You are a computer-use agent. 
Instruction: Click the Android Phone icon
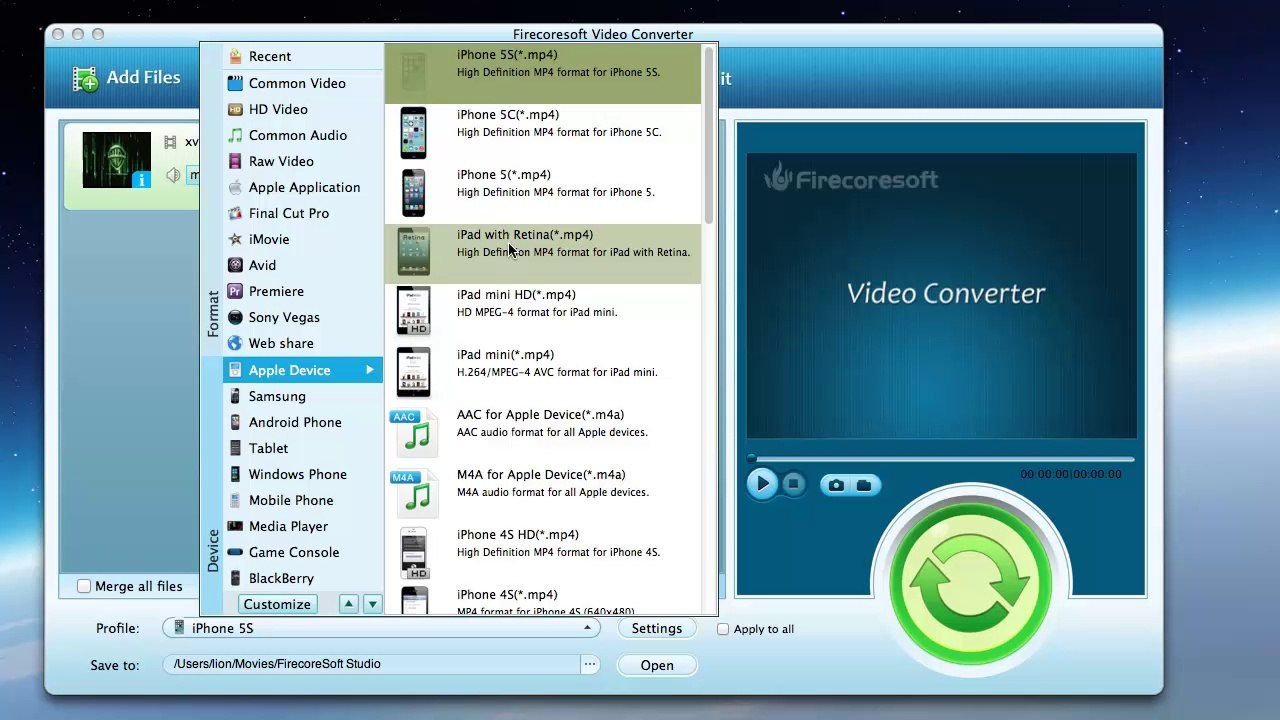pyautogui.click(x=235, y=422)
